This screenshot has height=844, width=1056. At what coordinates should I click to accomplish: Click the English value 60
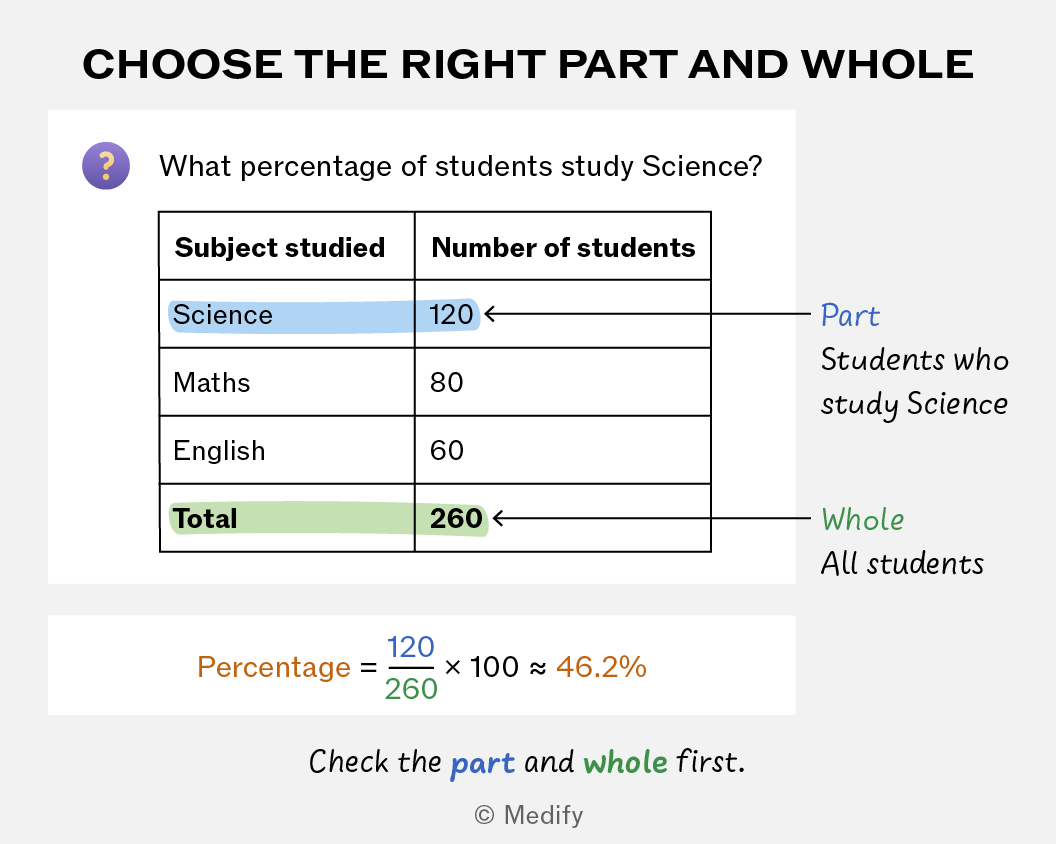[x=447, y=451]
